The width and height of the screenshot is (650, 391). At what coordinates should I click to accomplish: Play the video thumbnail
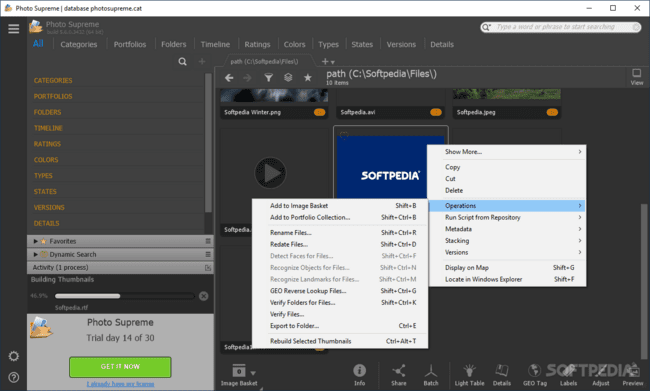(270, 173)
